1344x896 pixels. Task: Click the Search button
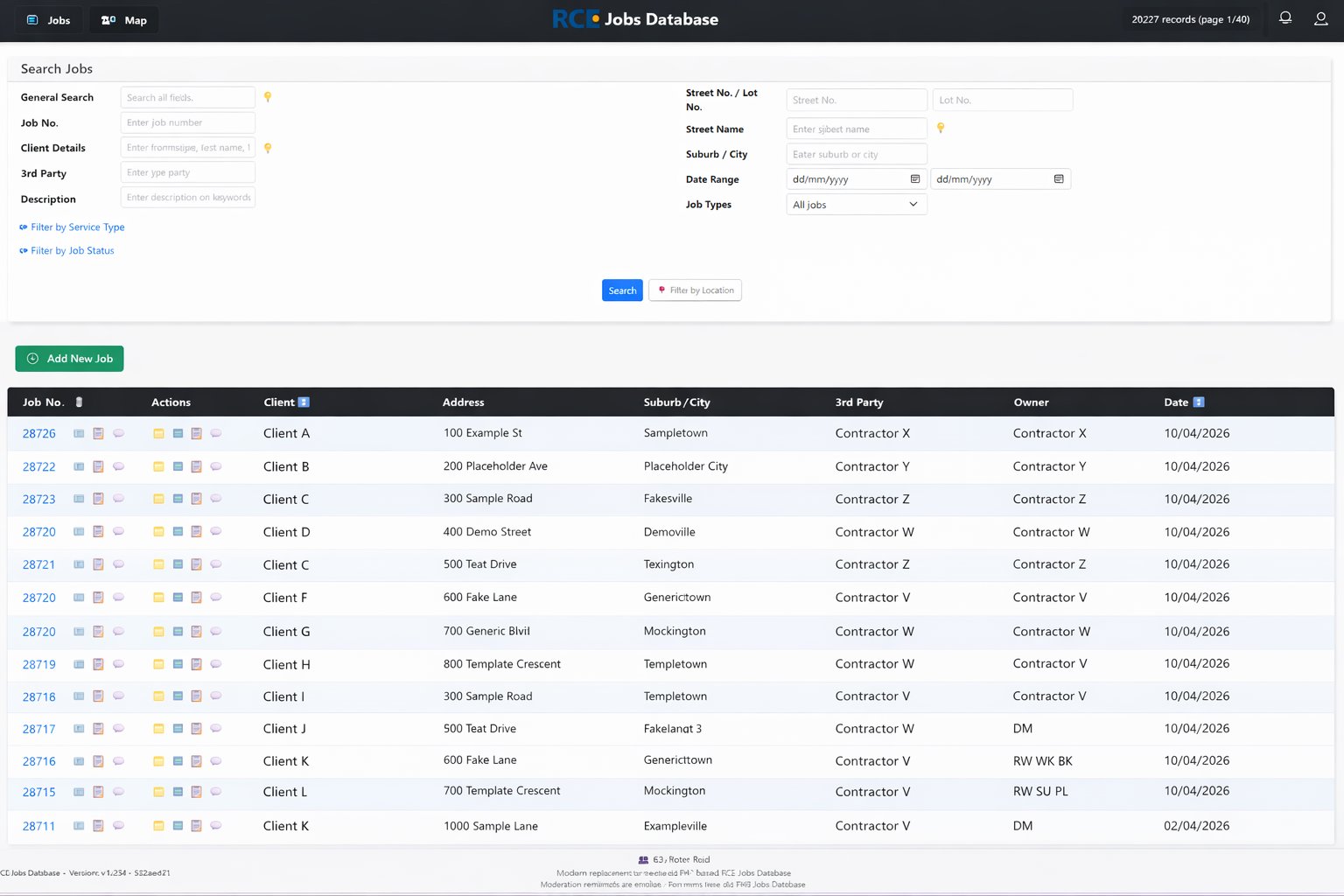point(621,290)
